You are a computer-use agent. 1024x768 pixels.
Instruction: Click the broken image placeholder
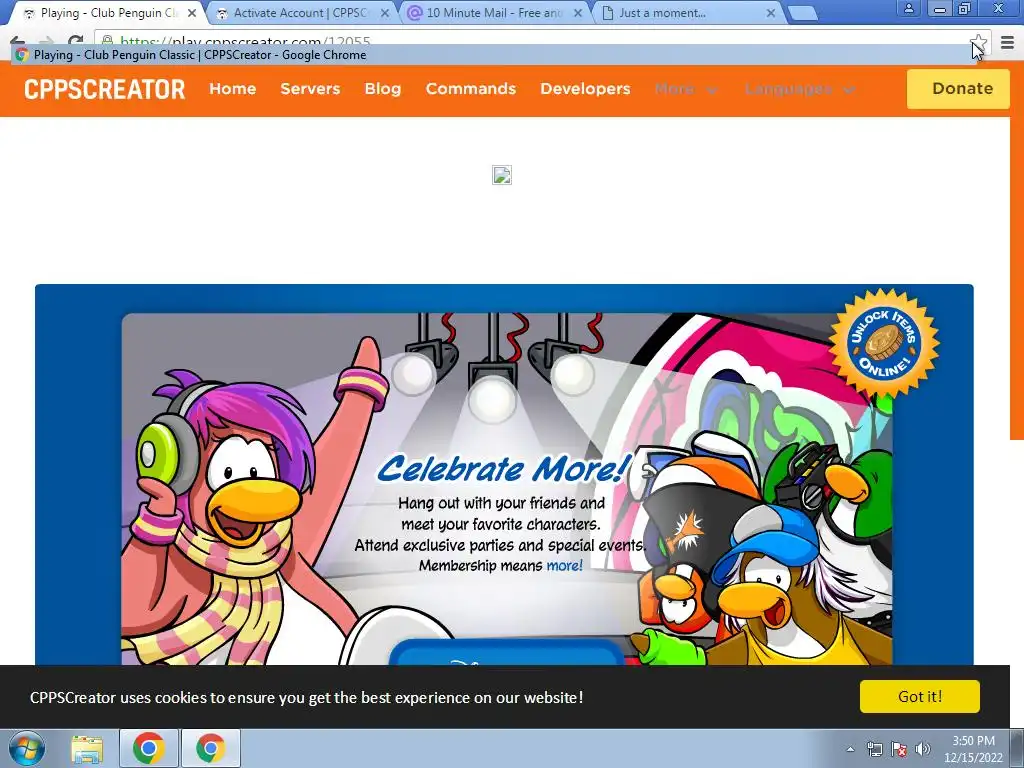coord(502,175)
